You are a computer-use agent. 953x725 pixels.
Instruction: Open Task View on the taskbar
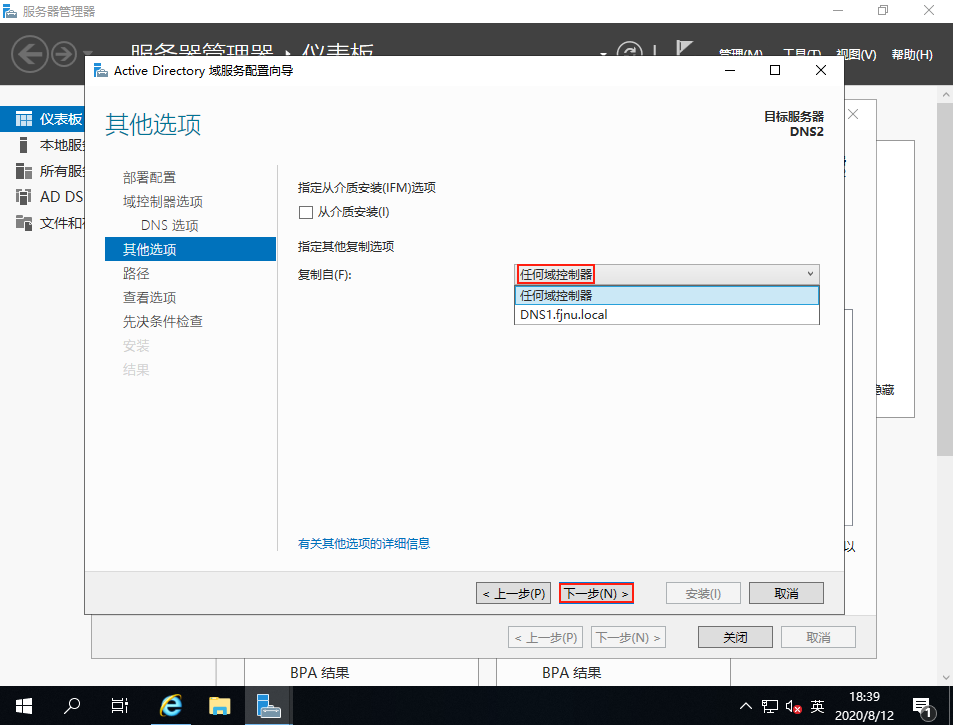(120, 706)
